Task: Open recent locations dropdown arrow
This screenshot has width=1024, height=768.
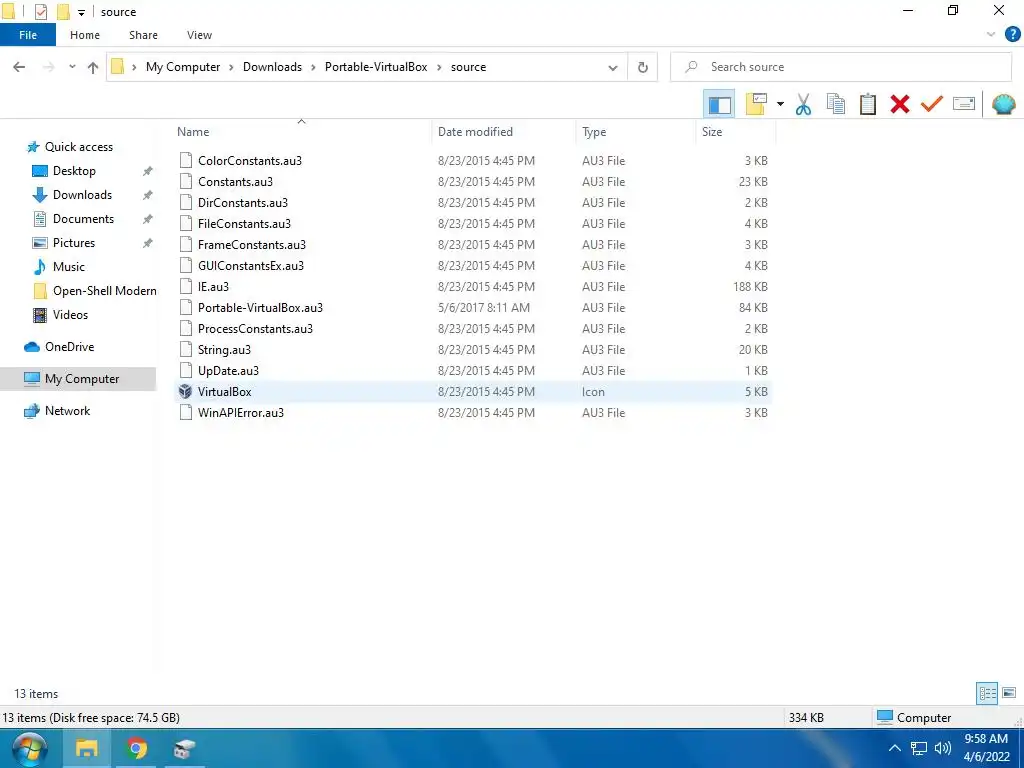Action: coord(72,67)
